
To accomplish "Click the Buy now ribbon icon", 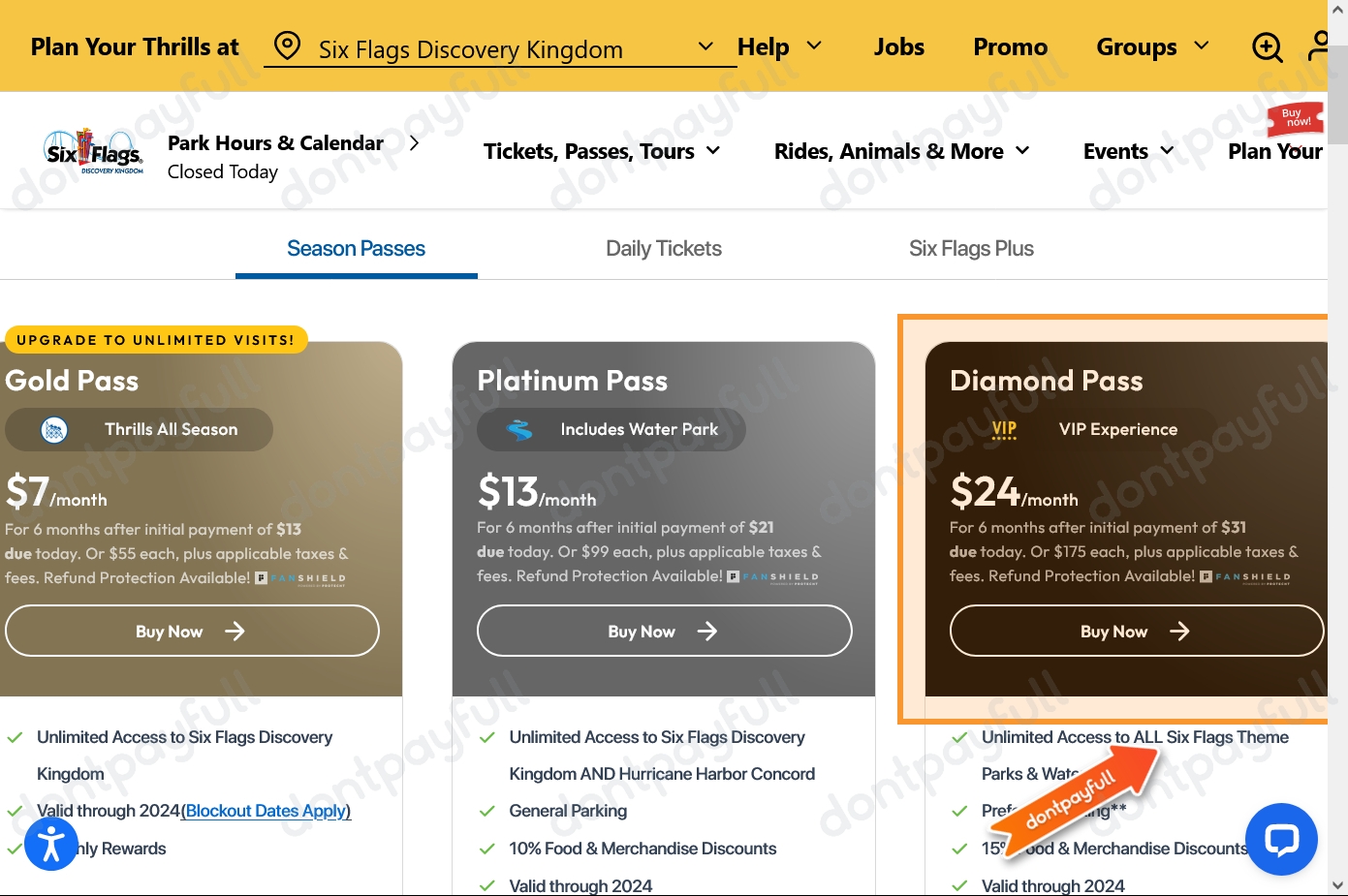I will coord(1294,118).
